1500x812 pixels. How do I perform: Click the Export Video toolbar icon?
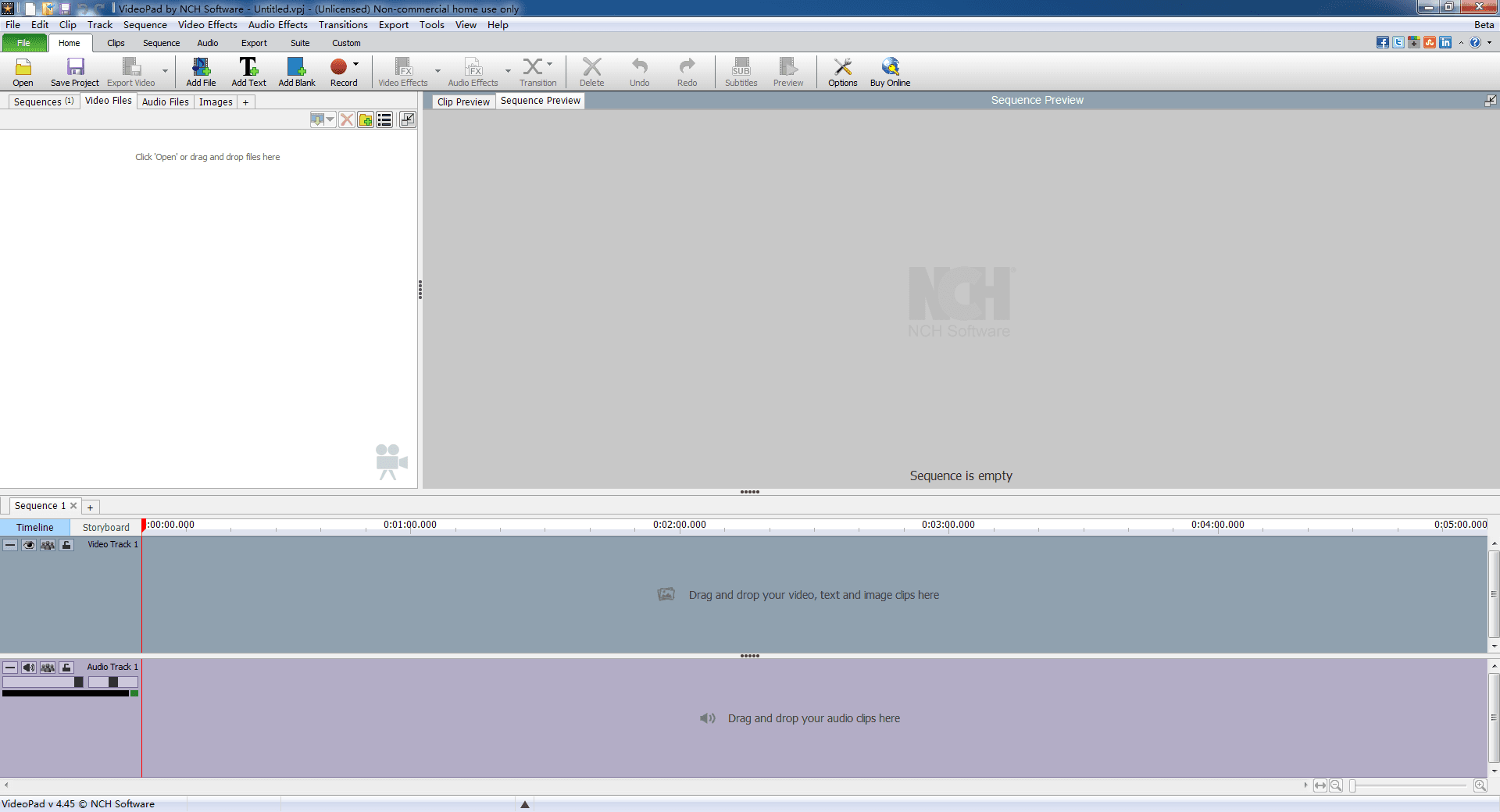click(x=130, y=72)
